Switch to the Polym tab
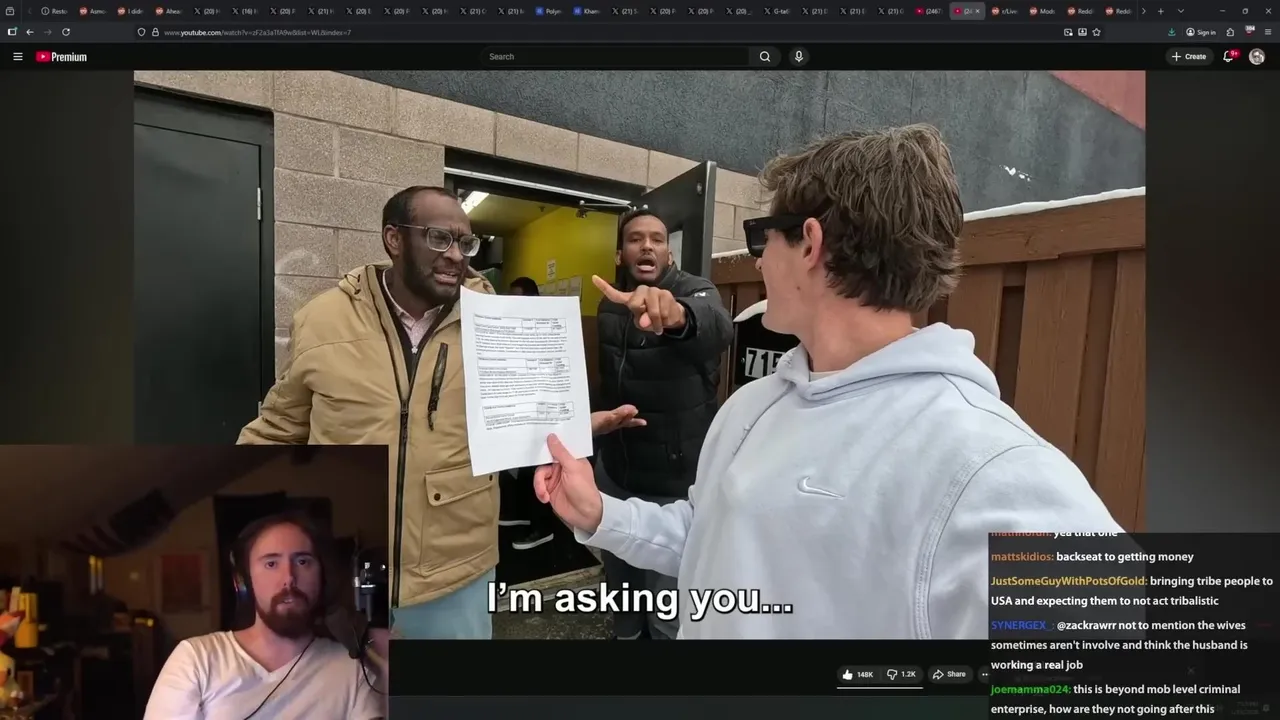The image size is (1280, 720). [x=548, y=11]
